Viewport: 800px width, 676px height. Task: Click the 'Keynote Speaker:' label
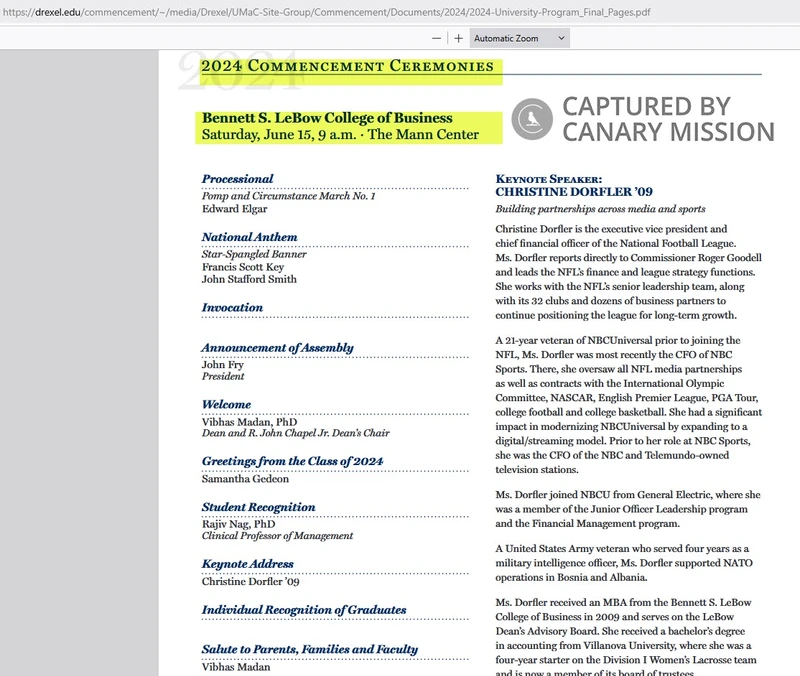pyautogui.click(x=548, y=179)
